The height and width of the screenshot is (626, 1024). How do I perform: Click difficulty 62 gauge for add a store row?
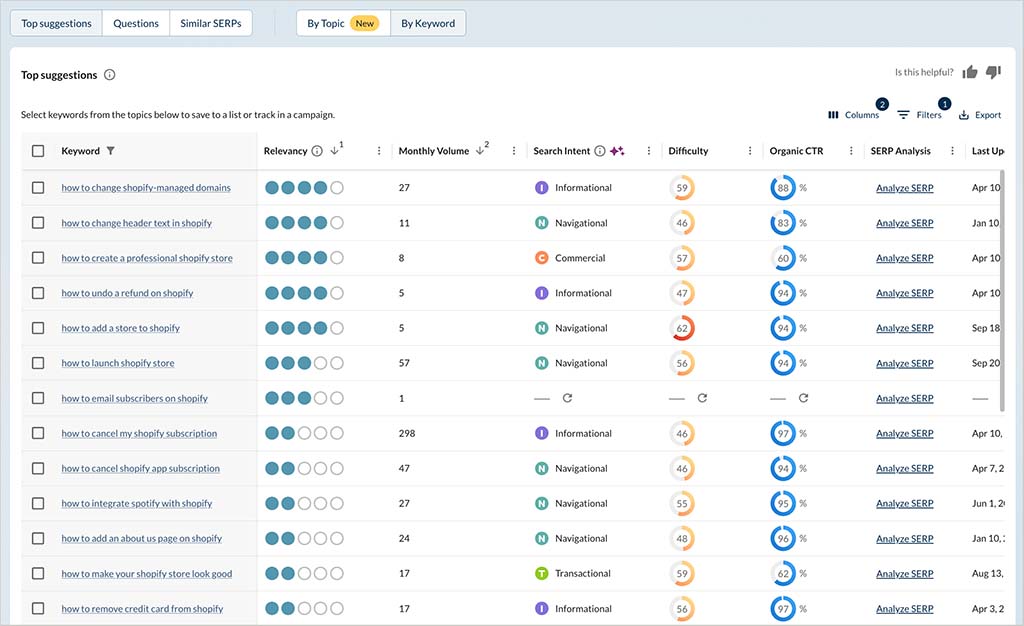682,328
